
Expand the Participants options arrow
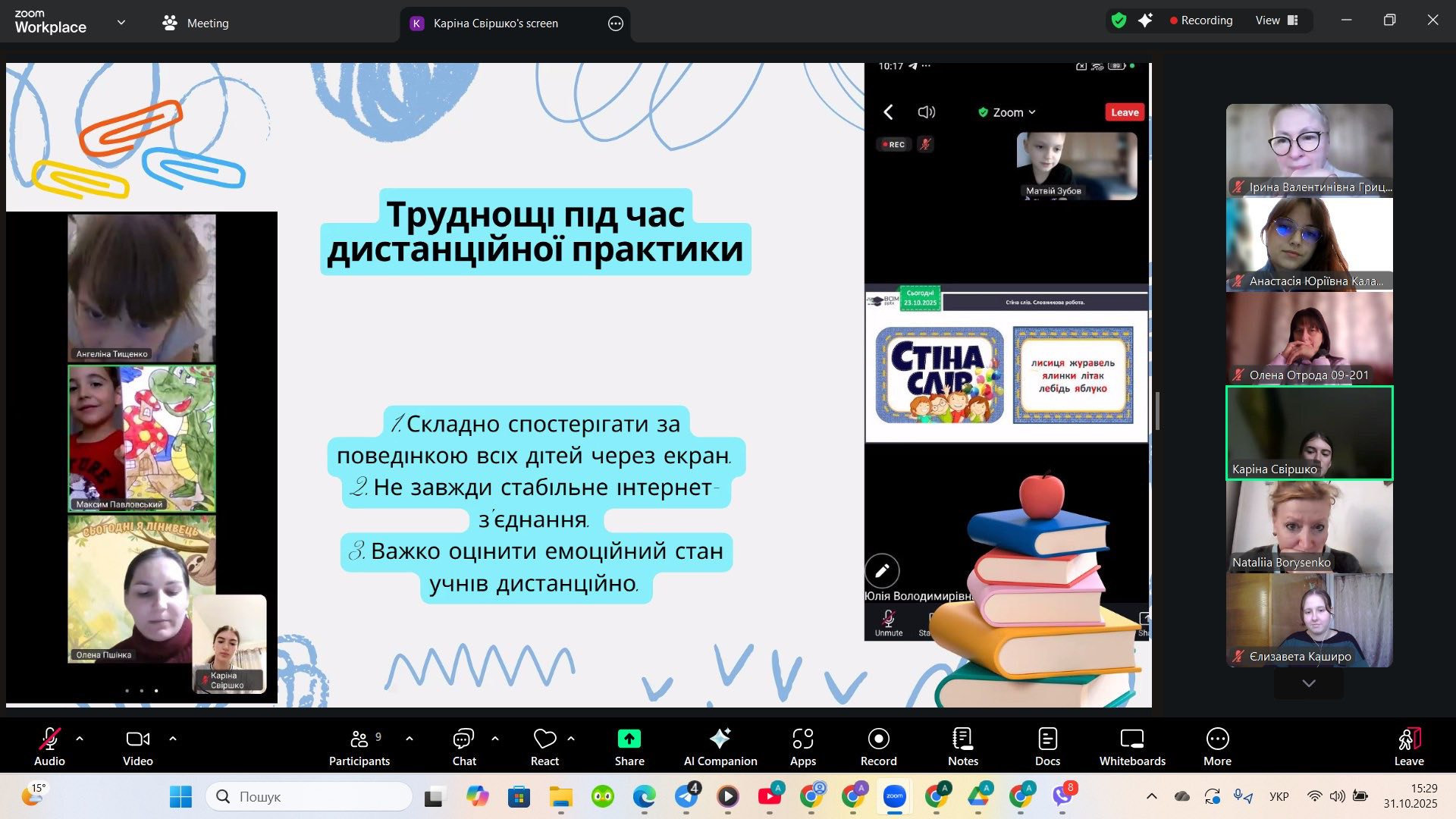[409, 738]
